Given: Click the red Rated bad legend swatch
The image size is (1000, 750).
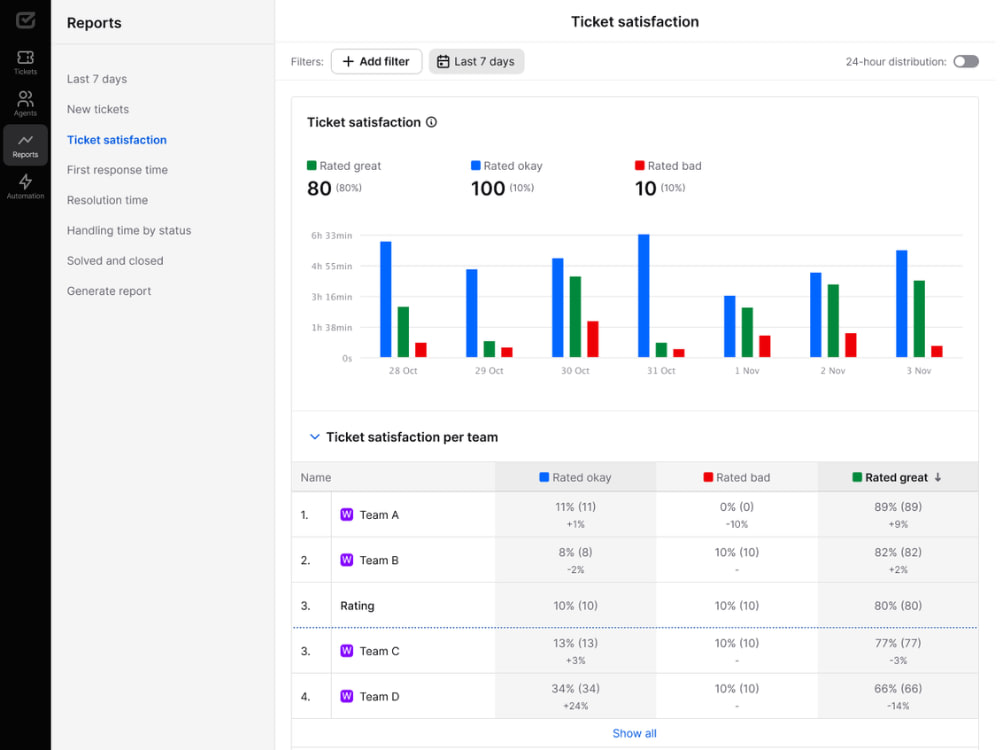Looking at the screenshot, I should click(x=640, y=165).
